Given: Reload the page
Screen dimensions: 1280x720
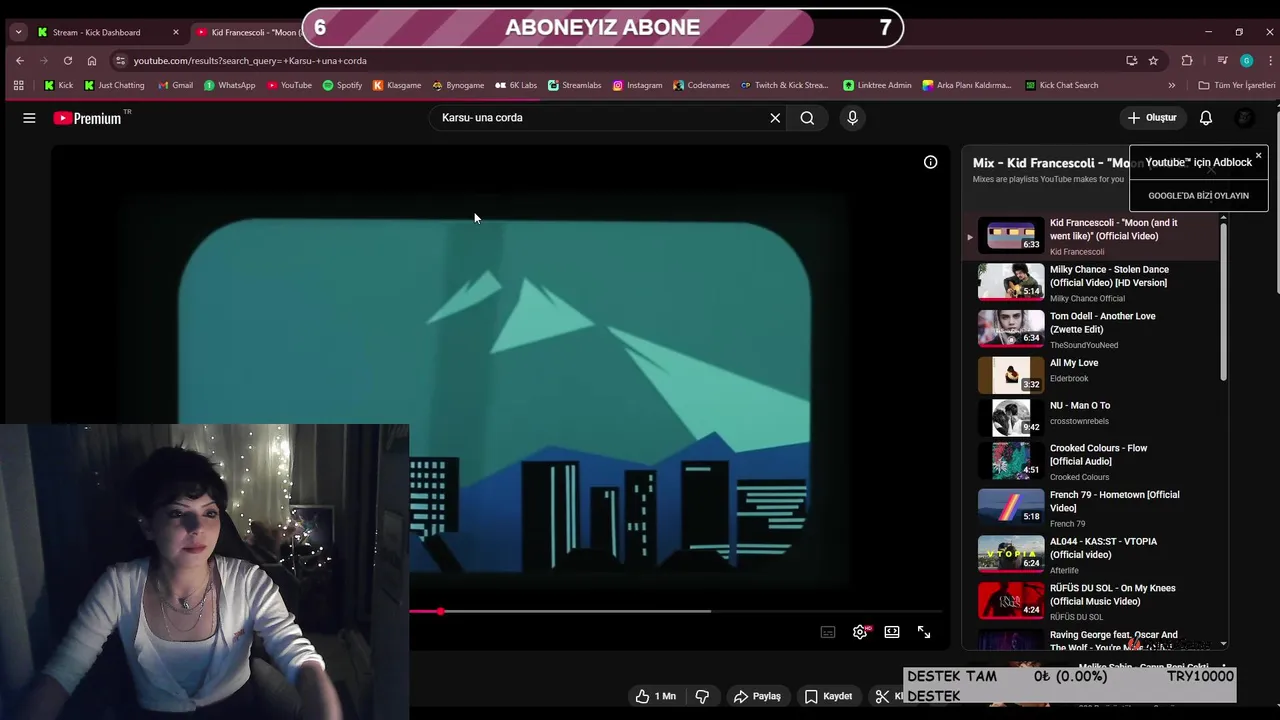Looking at the screenshot, I should tap(68, 60).
